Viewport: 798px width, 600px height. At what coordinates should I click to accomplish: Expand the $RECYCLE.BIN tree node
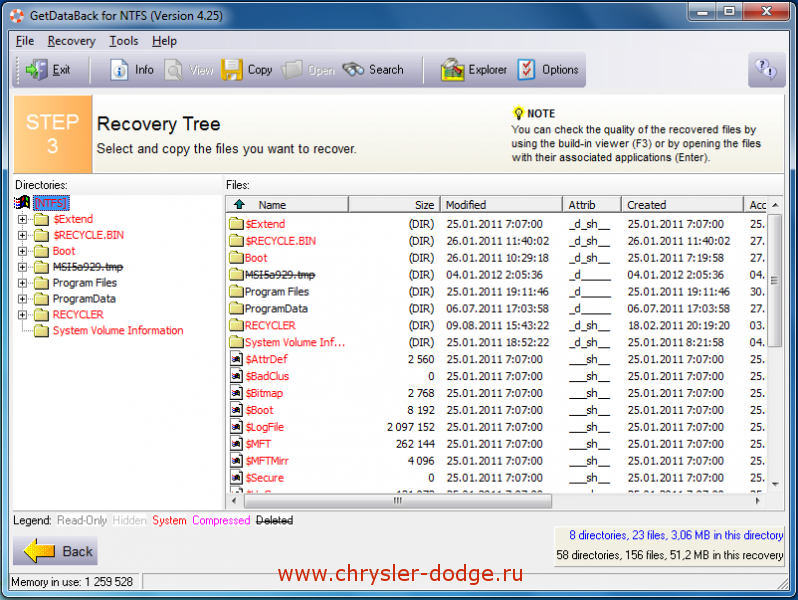(22, 235)
